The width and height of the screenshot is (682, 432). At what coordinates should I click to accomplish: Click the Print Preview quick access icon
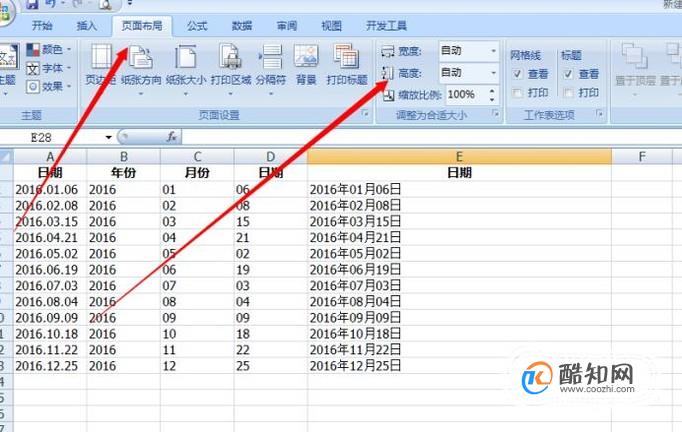(x=105, y=4)
